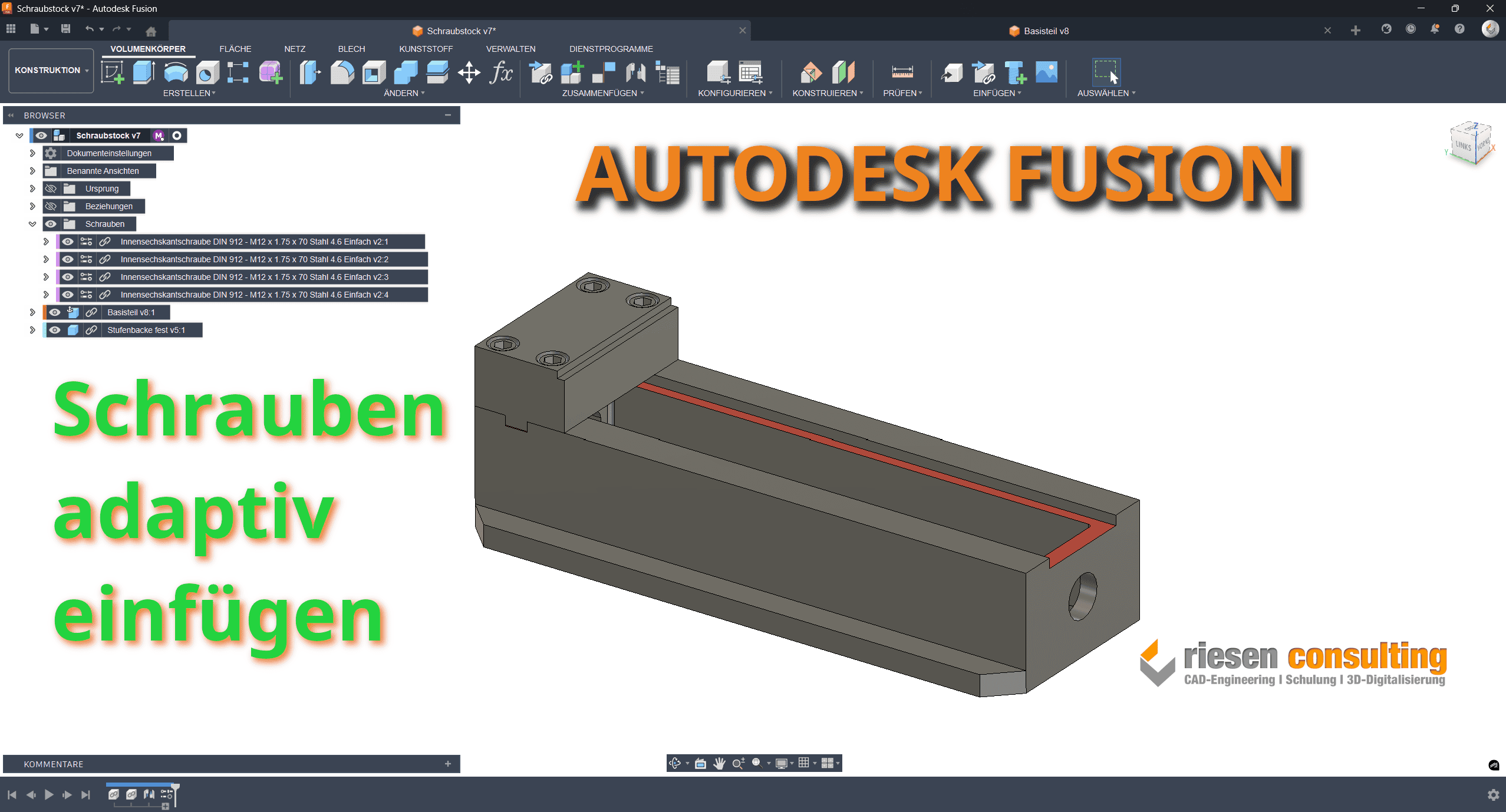Open a new document tab with the plus button

tap(1356, 30)
